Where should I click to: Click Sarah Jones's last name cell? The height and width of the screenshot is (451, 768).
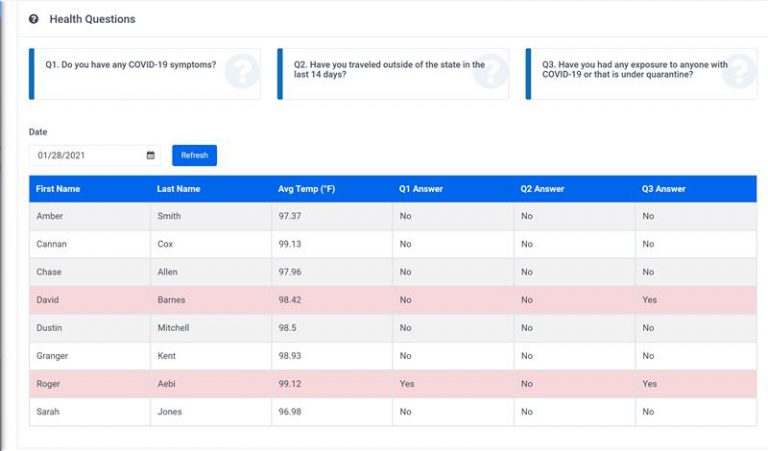(170, 412)
